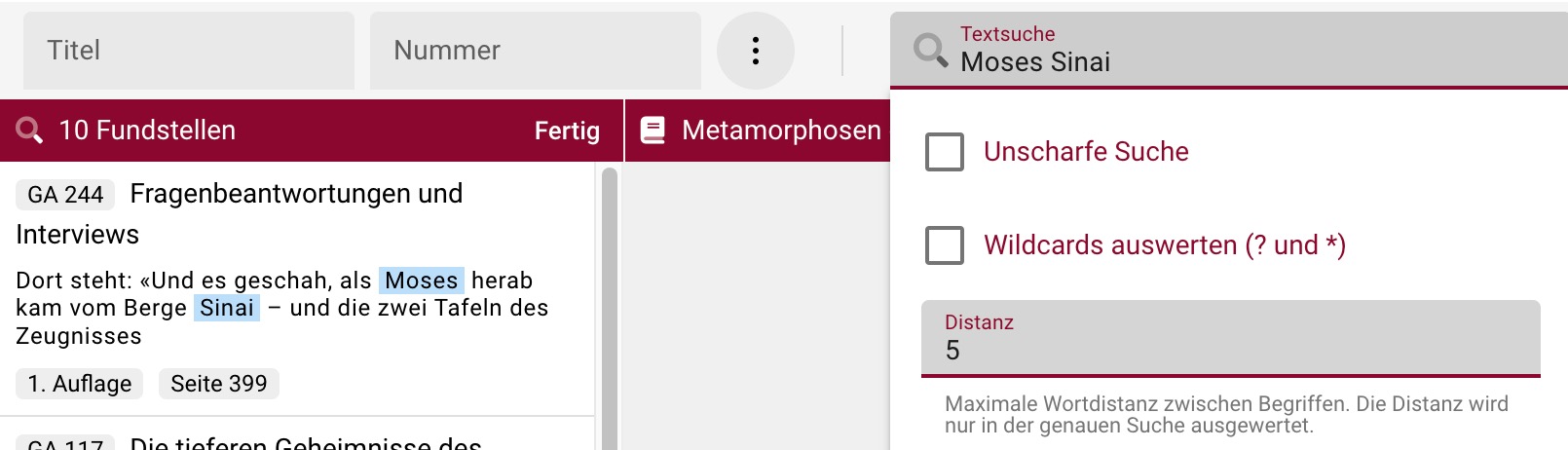Click the Fundstellen search icon

(x=29, y=131)
